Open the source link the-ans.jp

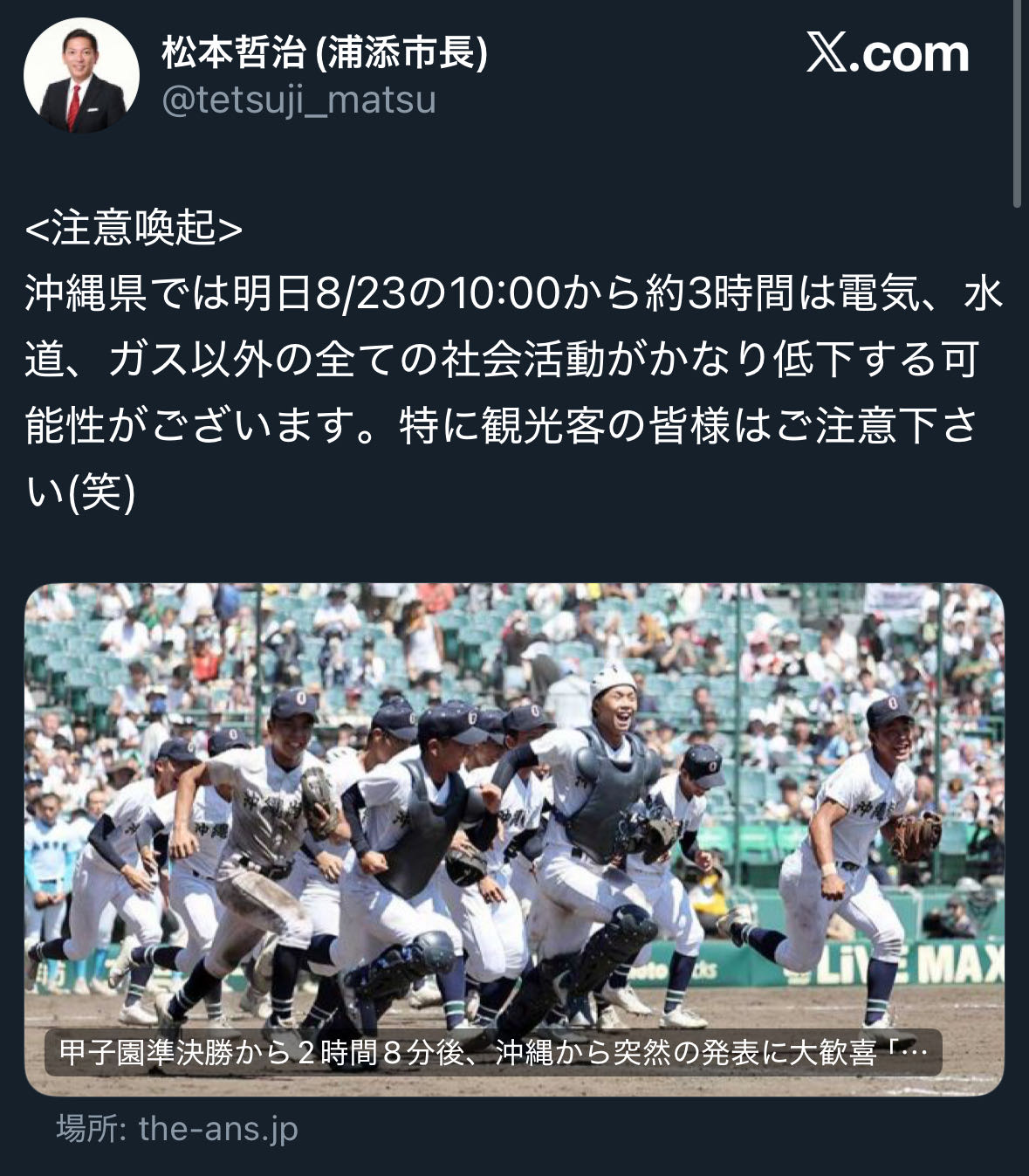[x=218, y=1128]
